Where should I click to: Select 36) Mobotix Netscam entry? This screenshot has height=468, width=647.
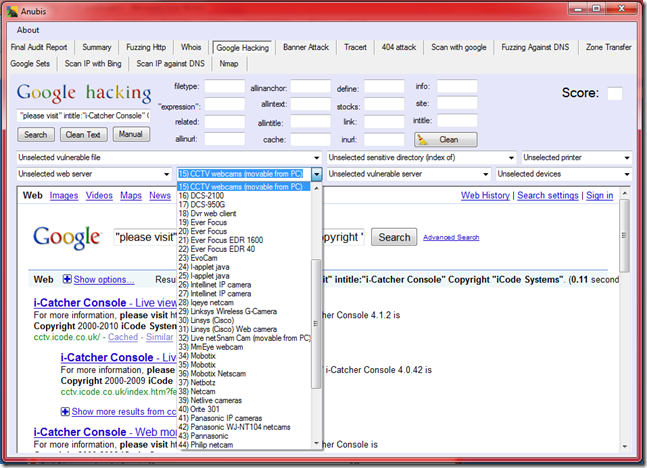[x=243, y=373]
